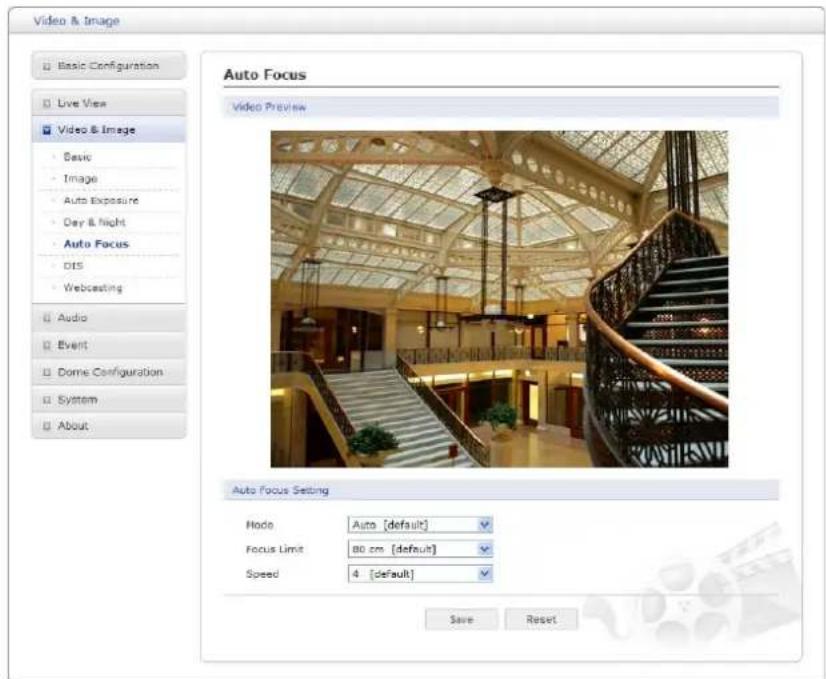Click the blue icon beside Video & Image
This screenshot has width=826, height=679.
pos(46,130)
